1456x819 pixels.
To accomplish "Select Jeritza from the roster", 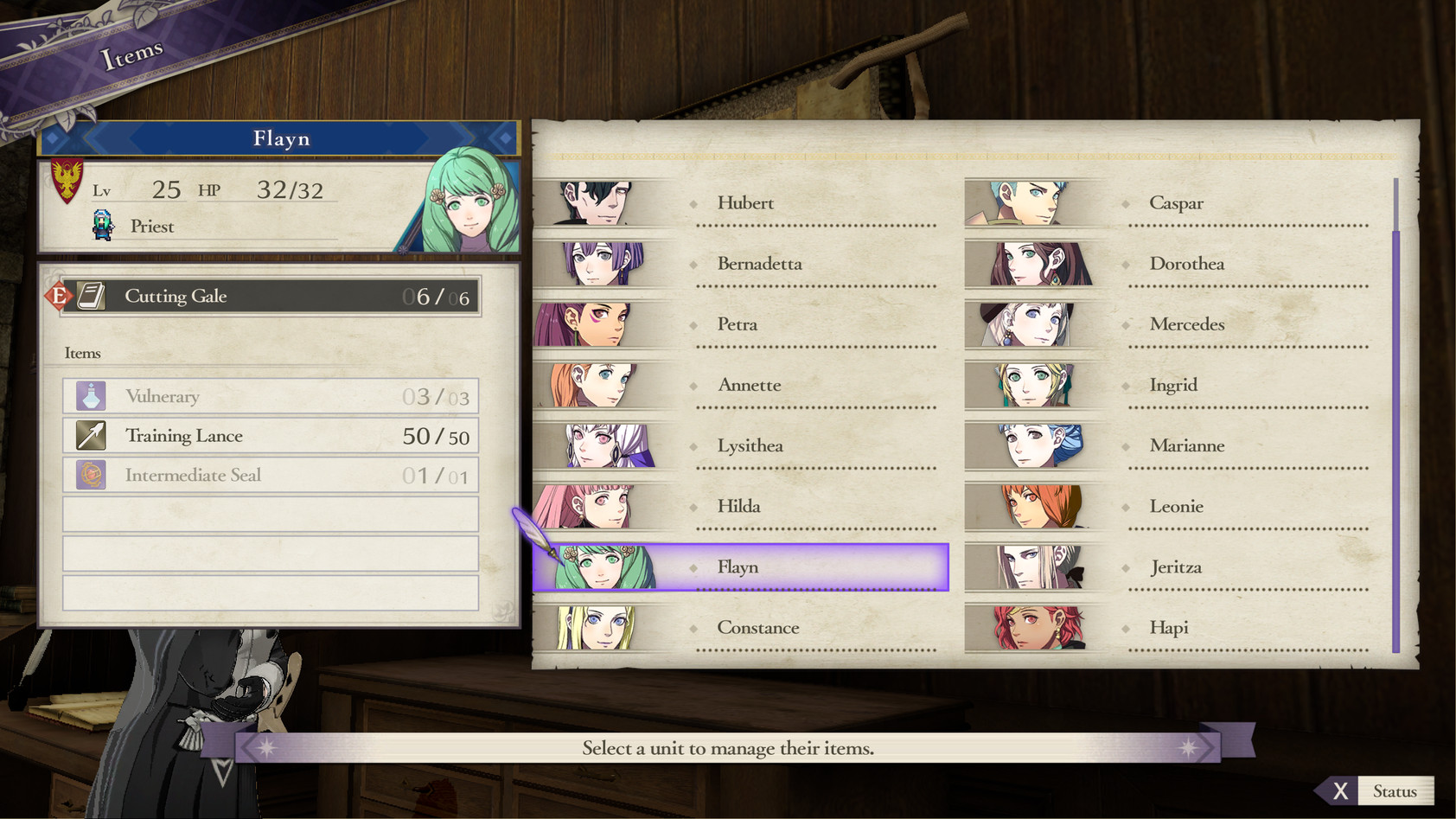I will tap(1176, 566).
